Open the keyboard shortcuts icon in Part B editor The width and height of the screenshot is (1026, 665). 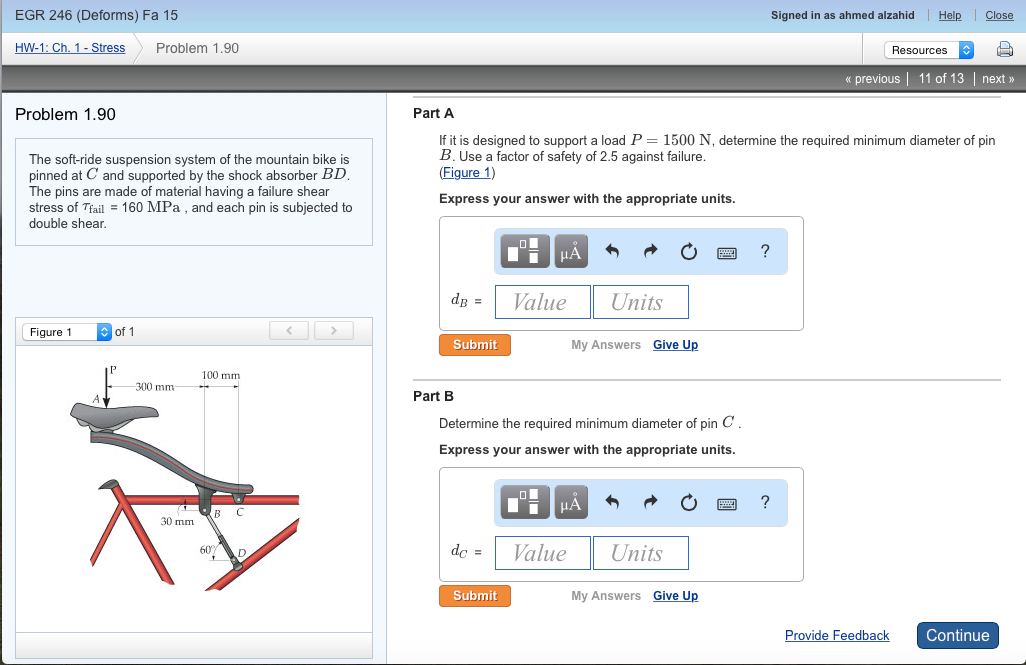tap(727, 502)
